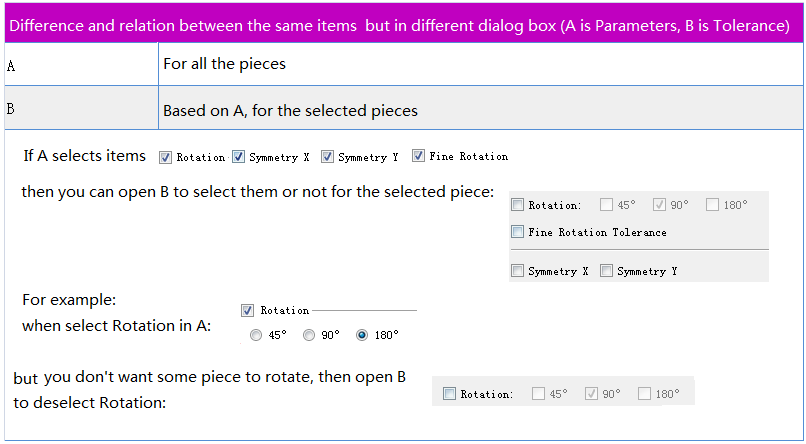The height and width of the screenshot is (444, 806).
Task: Toggle the checked Fine Rotation checkbox
Action: 418,156
